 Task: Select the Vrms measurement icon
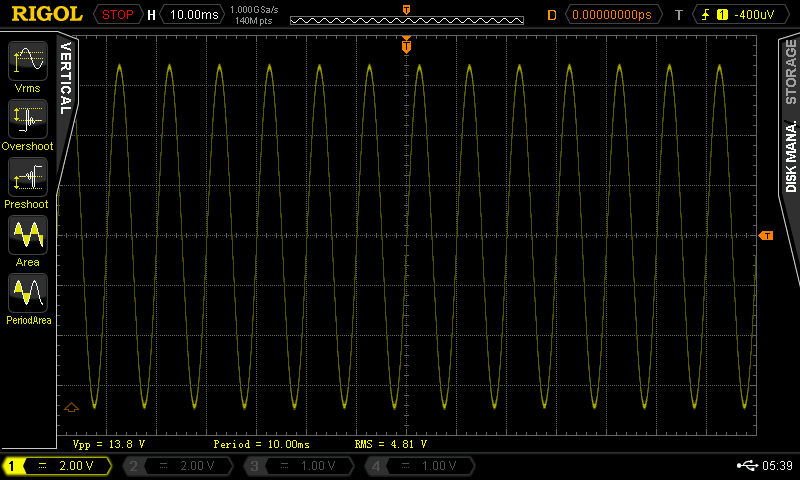tap(28, 61)
